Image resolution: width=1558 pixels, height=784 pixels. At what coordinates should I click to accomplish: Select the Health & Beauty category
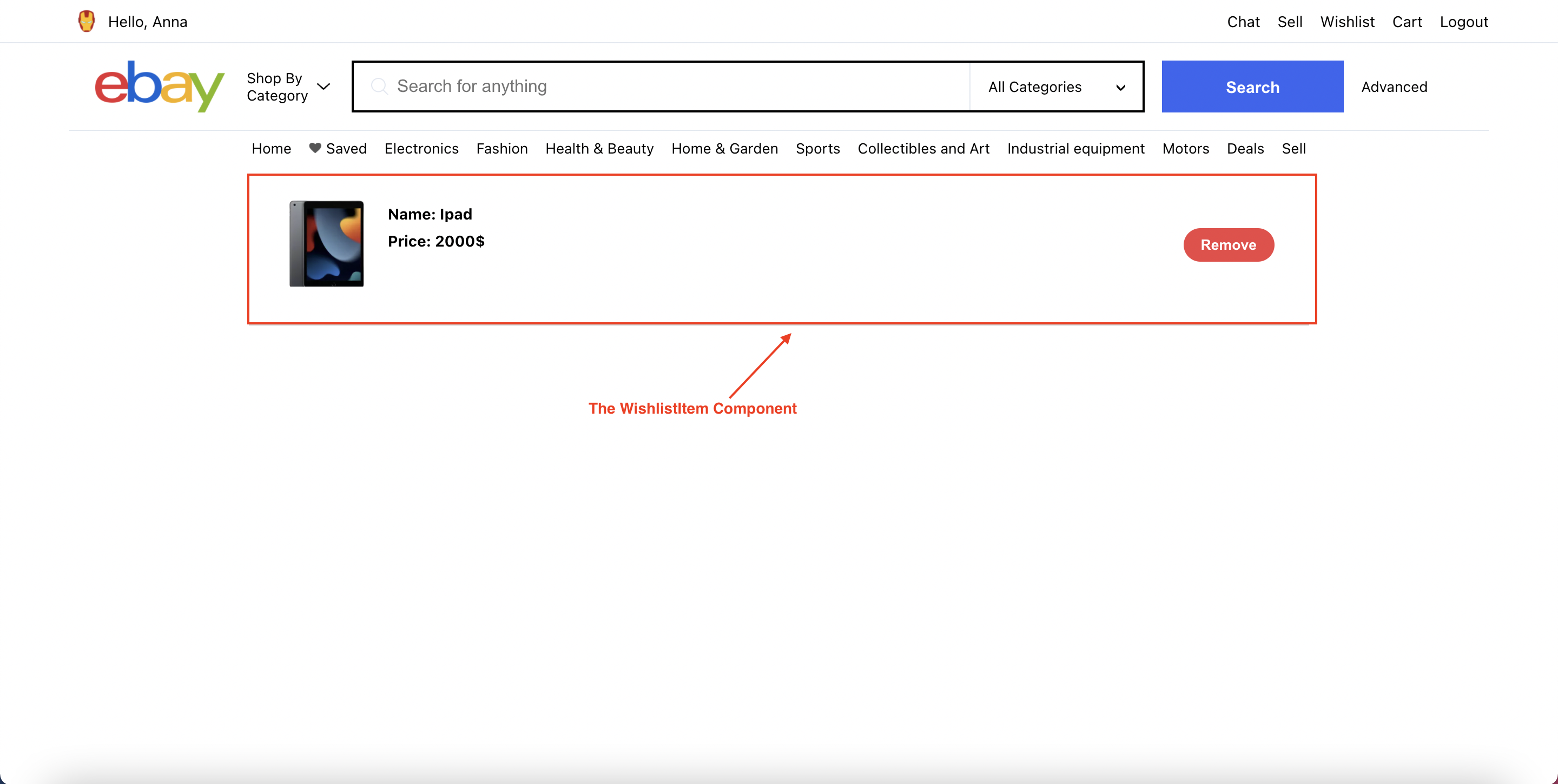pyautogui.click(x=599, y=149)
